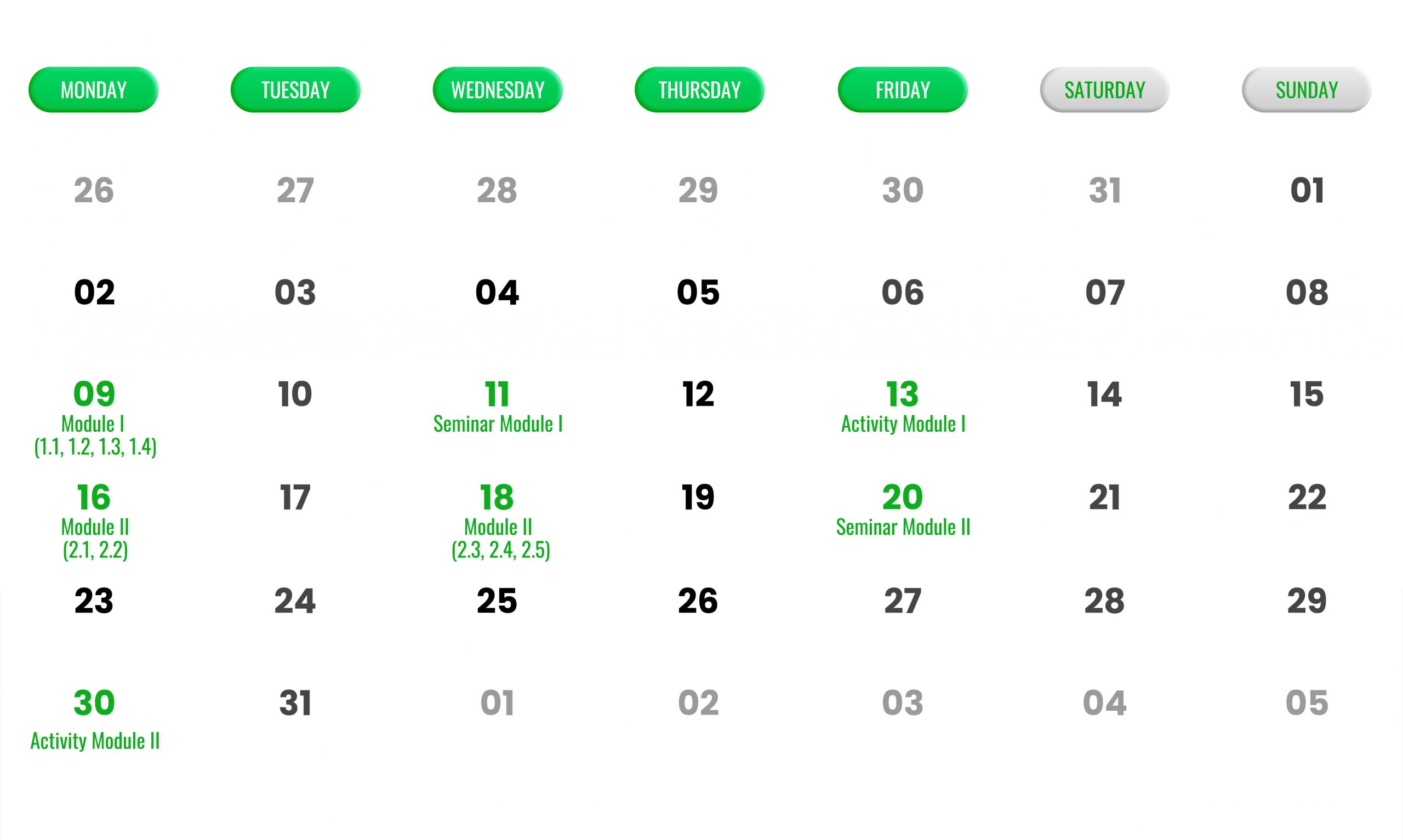This screenshot has width=1403, height=840.
Task: Click date 19 on Thursday
Action: tap(698, 498)
